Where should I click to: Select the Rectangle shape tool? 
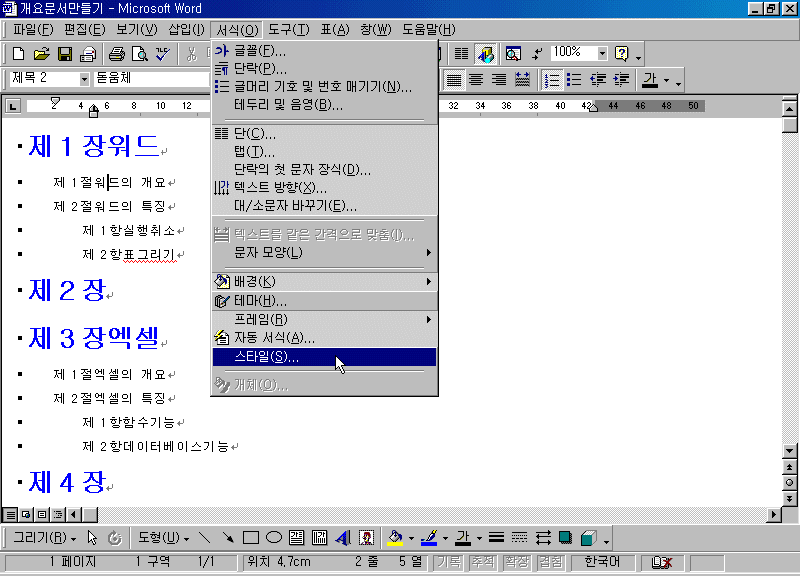(x=251, y=538)
